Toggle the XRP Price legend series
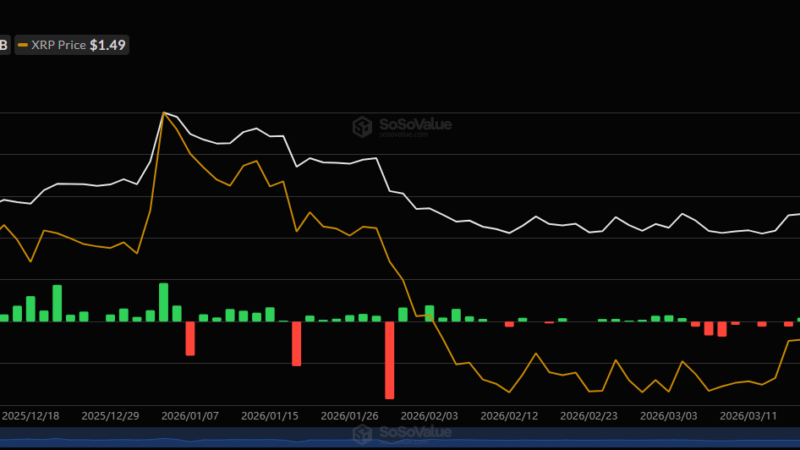 click(71, 45)
